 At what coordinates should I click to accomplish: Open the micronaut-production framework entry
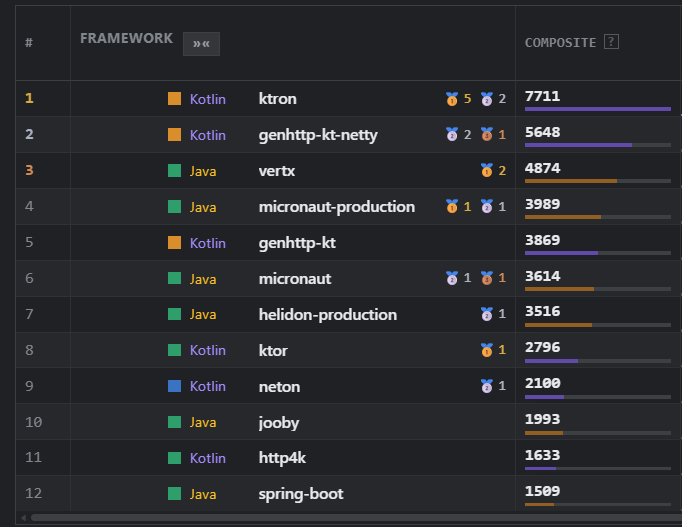(x=337, y=207)
